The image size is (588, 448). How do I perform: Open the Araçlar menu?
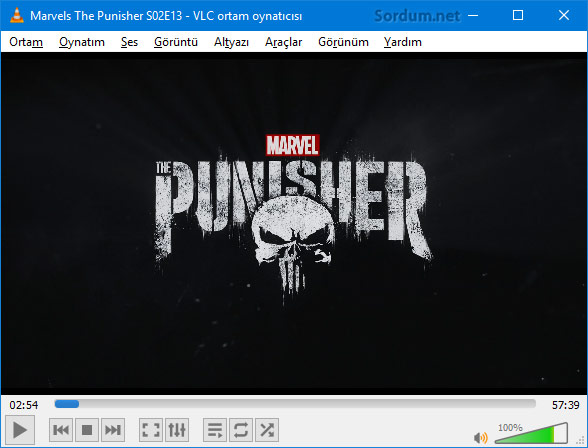point(284,42)
